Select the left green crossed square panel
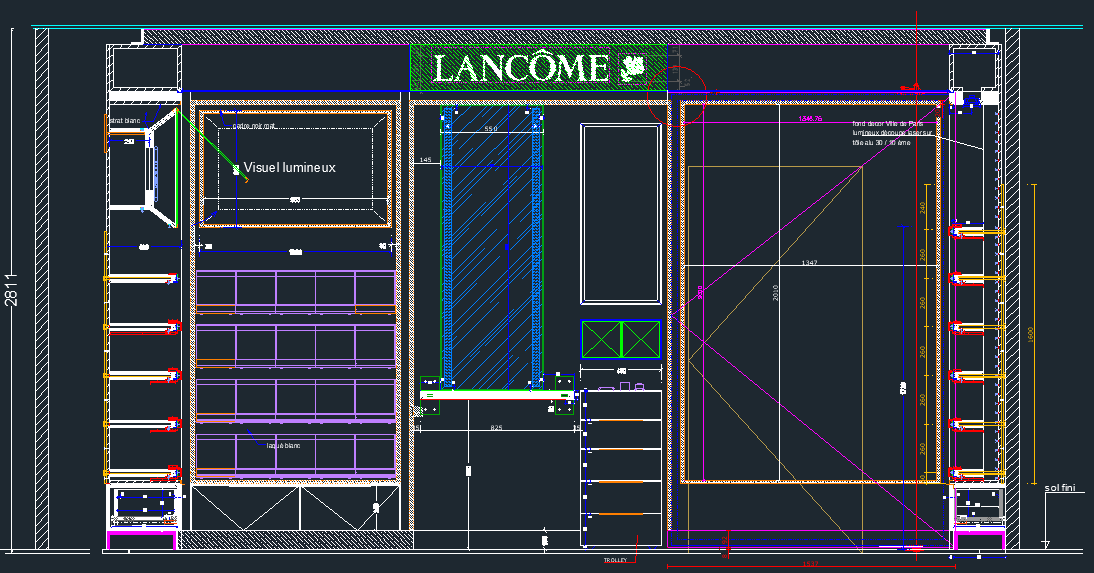Screen dimensions: 1094x573 [x=601, y=338]
